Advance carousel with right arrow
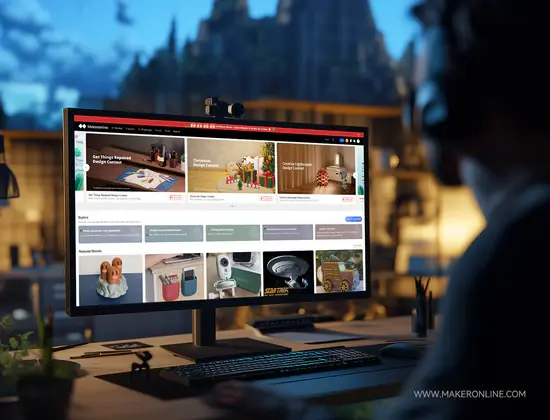 click(x=355, y=175)
